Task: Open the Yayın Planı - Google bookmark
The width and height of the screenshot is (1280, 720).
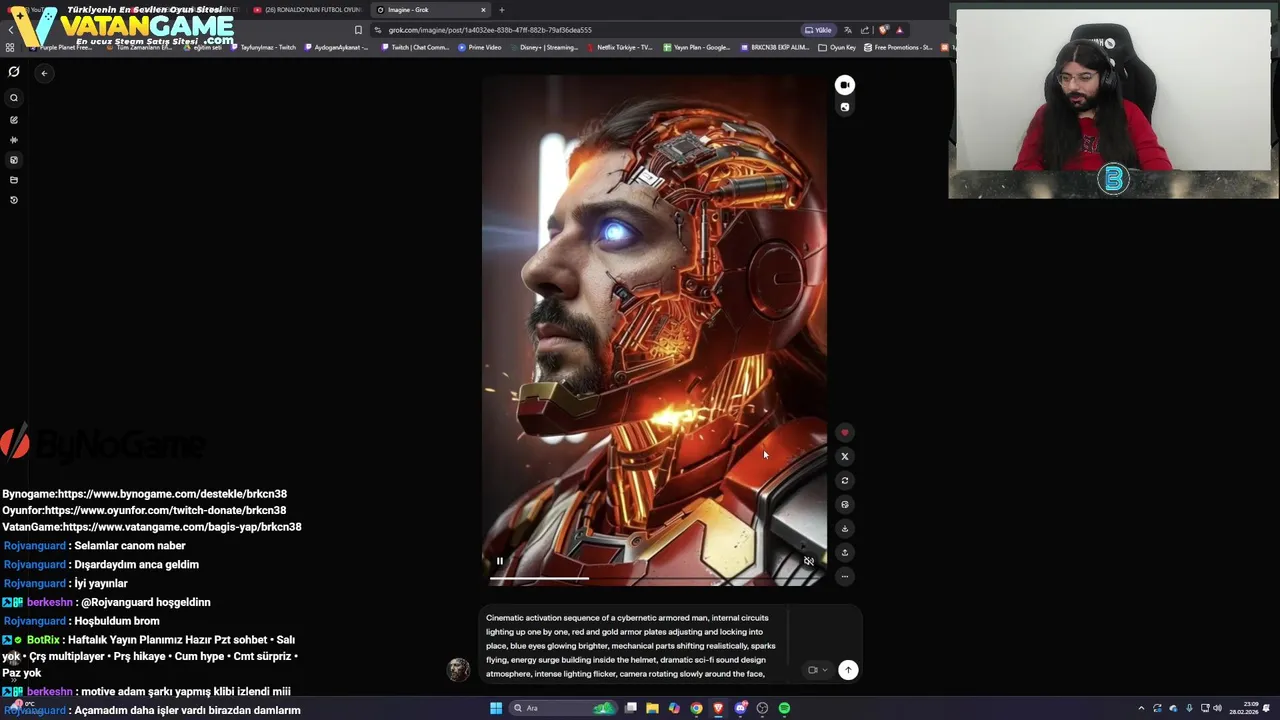Action: (x=697, y=47)
